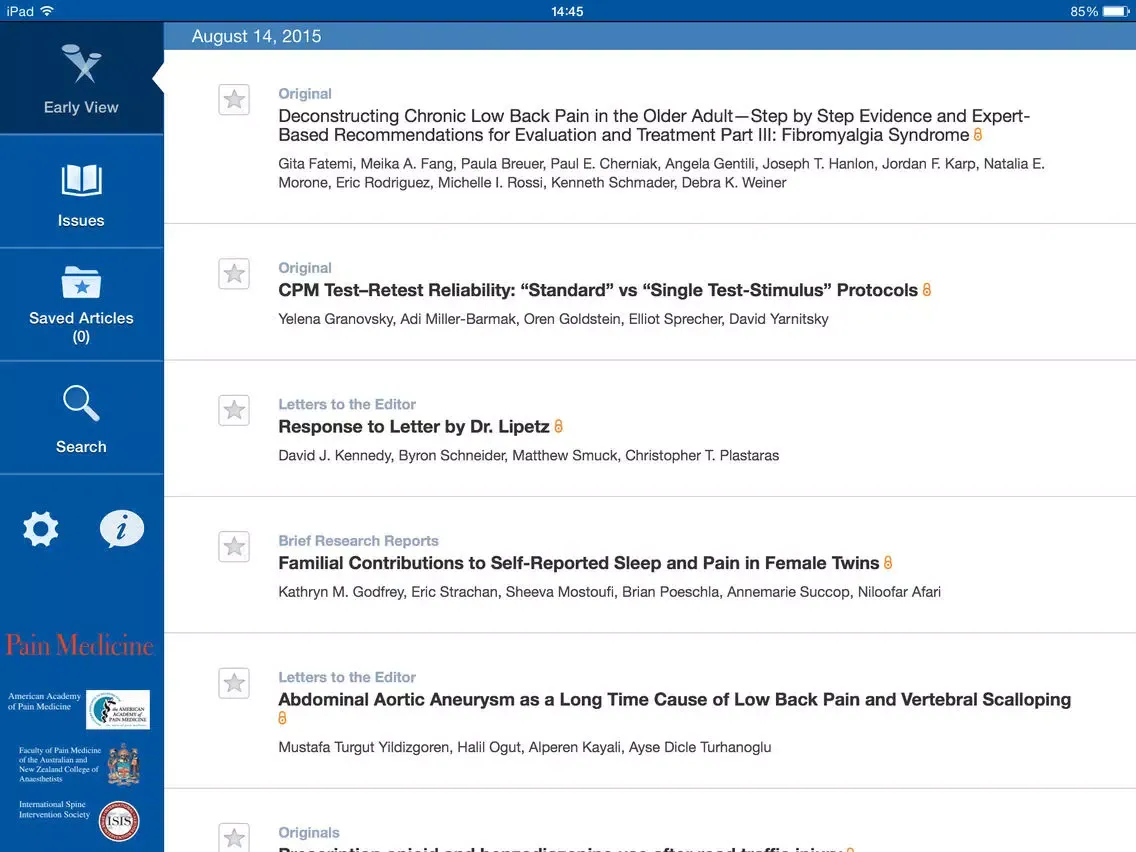This screenshot has height=852, width=1136.
Task: Open Saved Articles folder
Action: click(x=80, y=283)
